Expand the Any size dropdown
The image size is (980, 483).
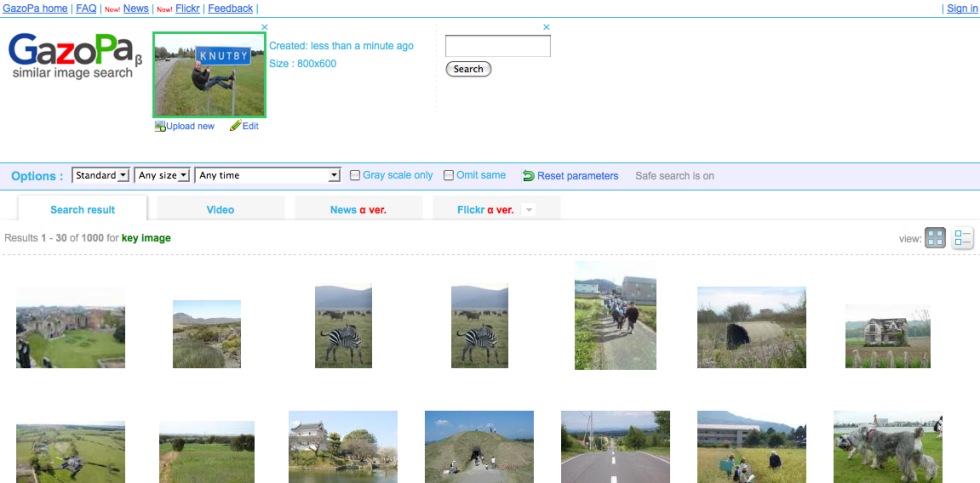[x=162, y=175]
